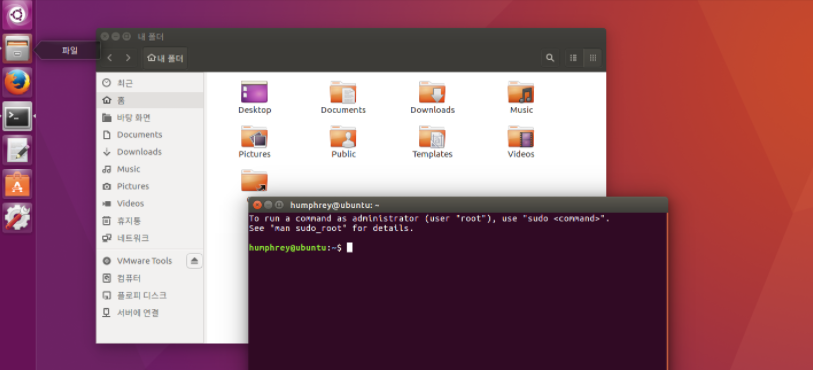Open Videos in the sidebar
The height and width of the screenshot is (370, 813).
[x=150, y=204]
